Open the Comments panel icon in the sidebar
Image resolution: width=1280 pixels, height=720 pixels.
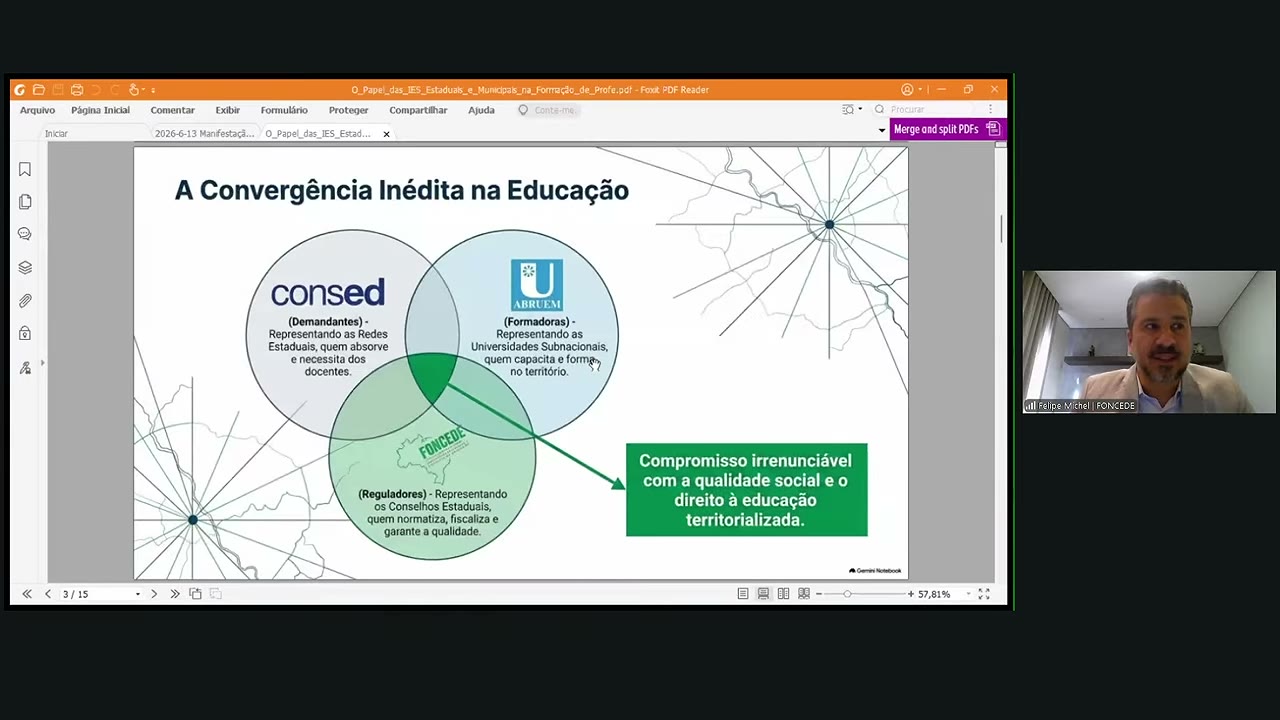pos(25,234)
